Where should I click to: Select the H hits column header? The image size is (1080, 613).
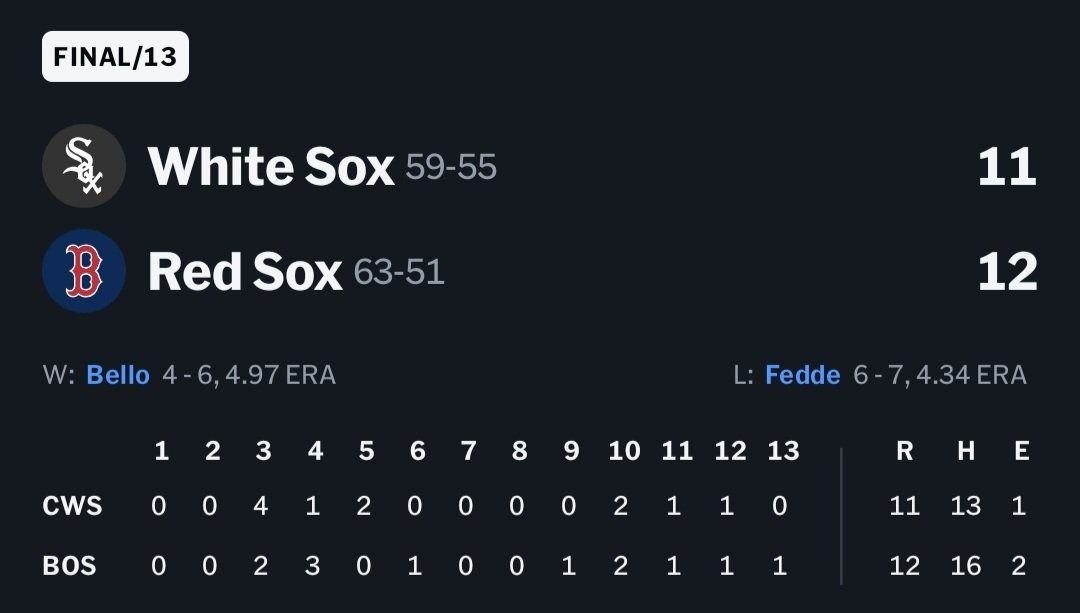click(x=966, y=451)
